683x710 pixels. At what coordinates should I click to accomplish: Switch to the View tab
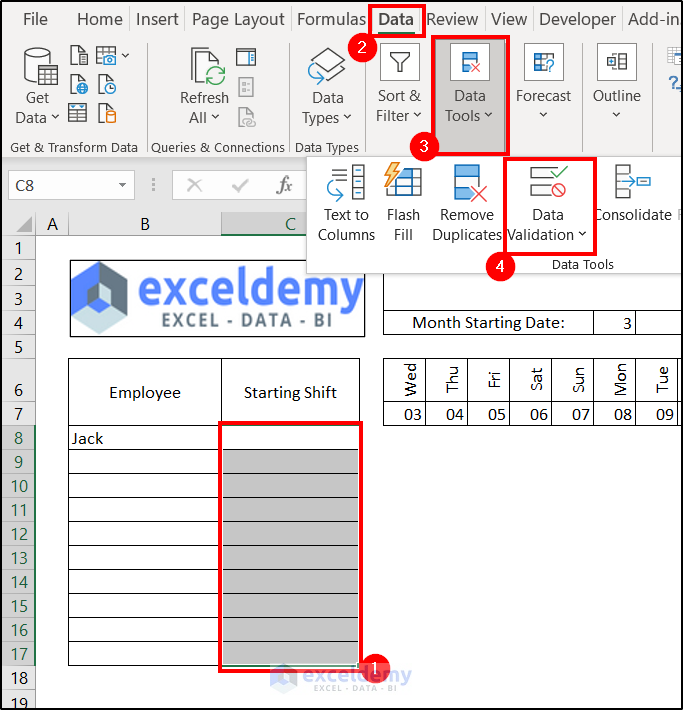click(509, 19)
